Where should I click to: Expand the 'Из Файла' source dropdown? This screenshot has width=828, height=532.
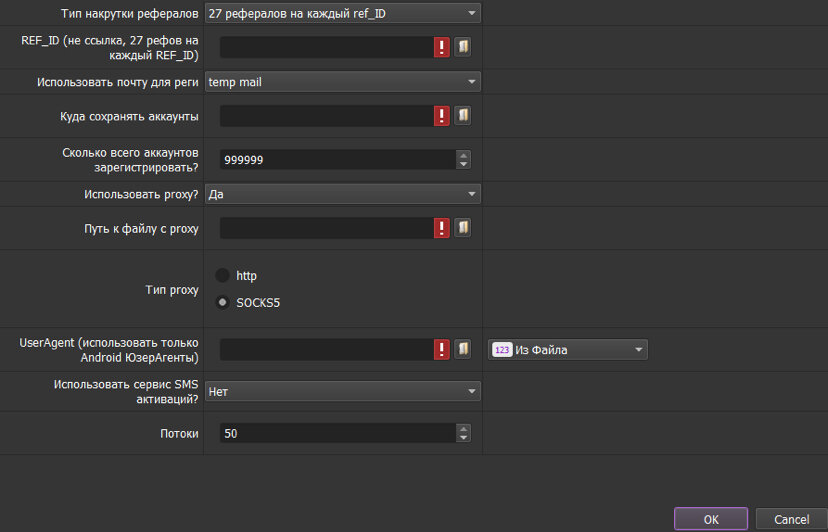tap(568, 349)
